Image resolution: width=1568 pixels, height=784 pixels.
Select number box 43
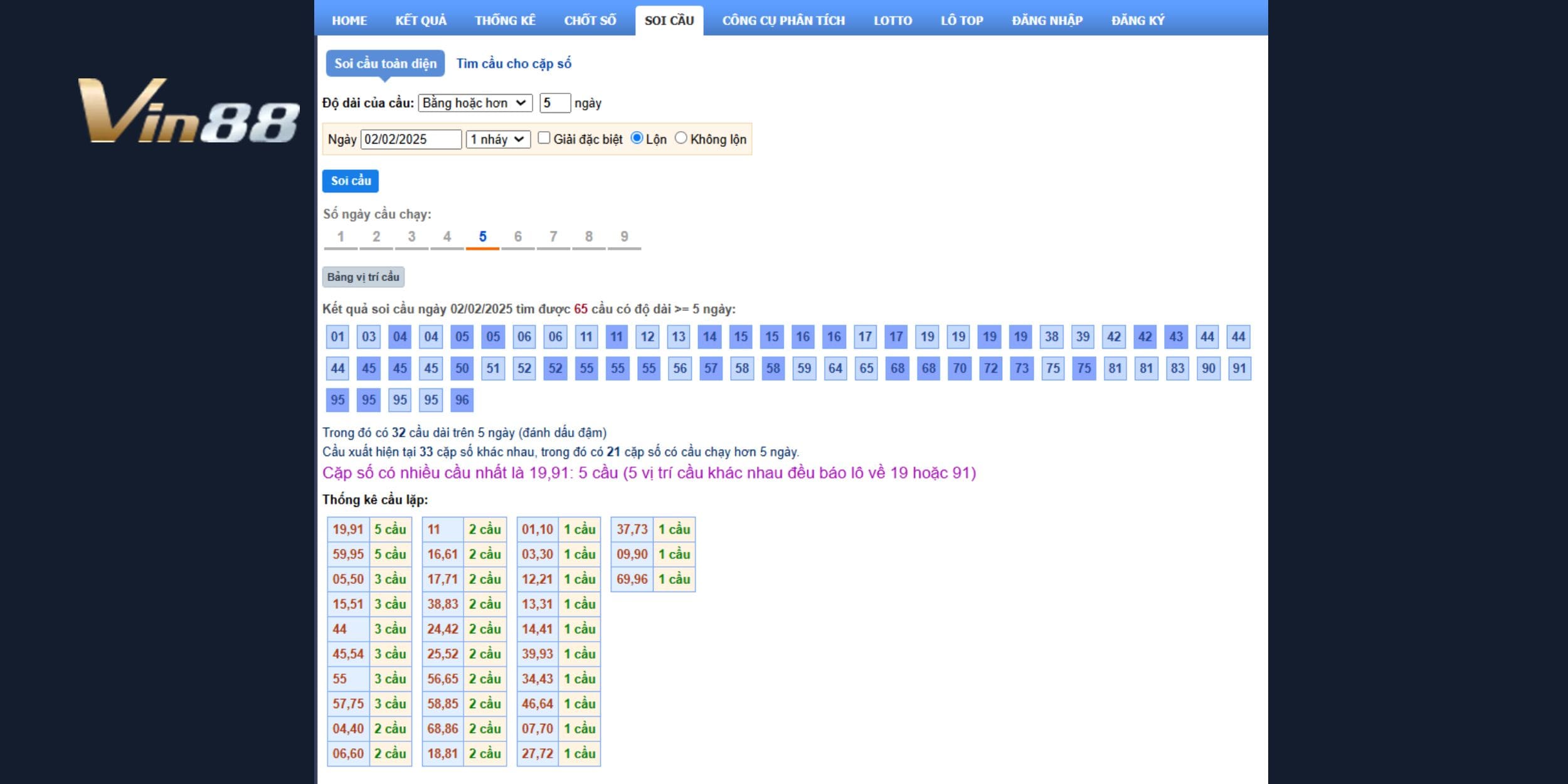(1176, 337)
